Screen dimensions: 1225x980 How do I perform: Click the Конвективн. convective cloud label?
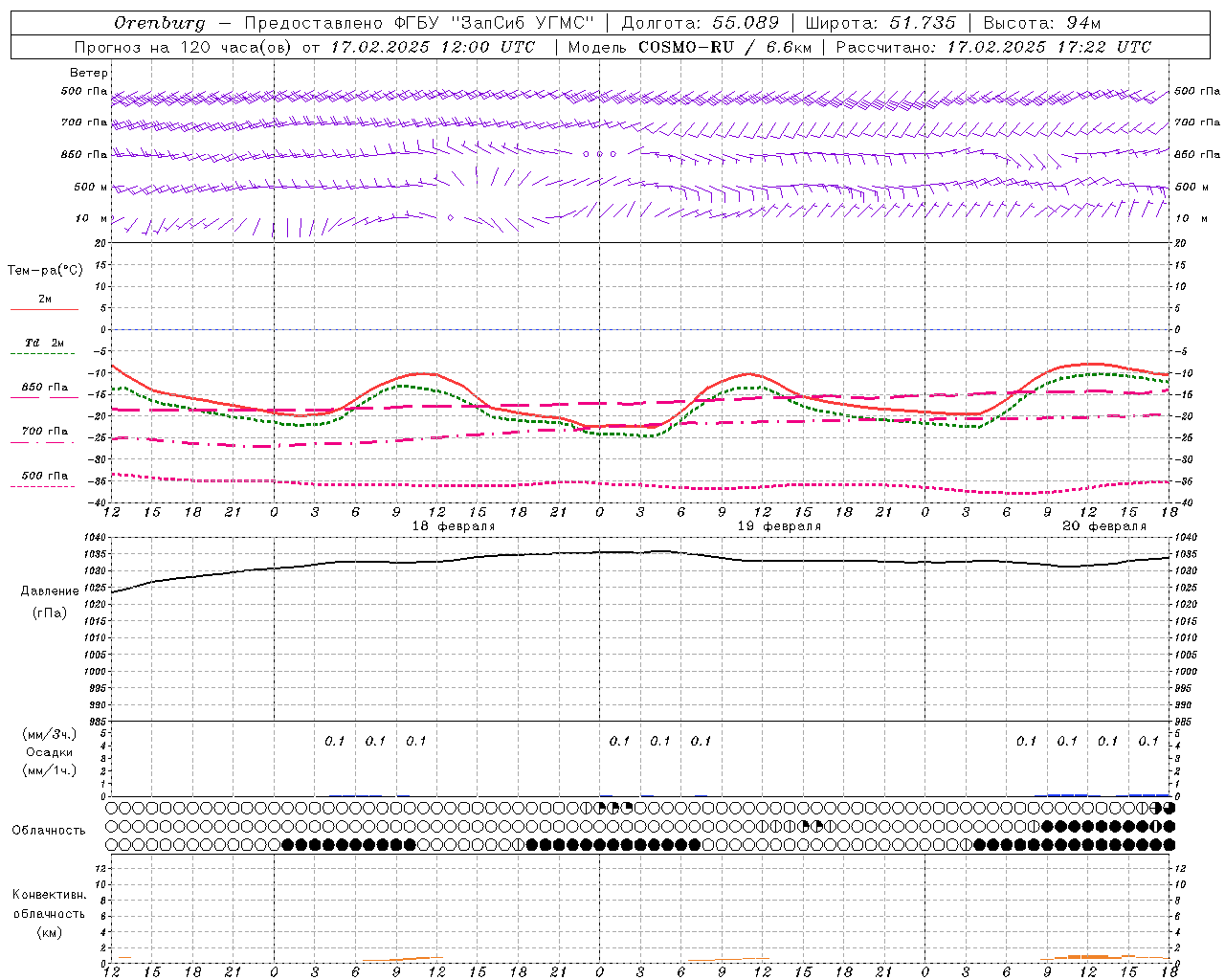click(x=49, y=895)
